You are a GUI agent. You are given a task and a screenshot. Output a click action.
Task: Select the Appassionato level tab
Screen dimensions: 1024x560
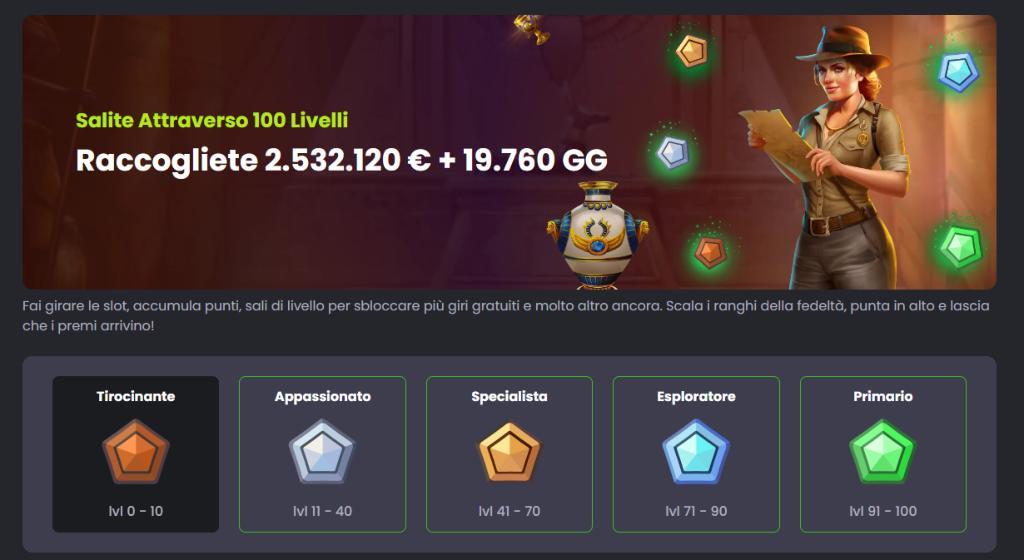click(323, 454)
